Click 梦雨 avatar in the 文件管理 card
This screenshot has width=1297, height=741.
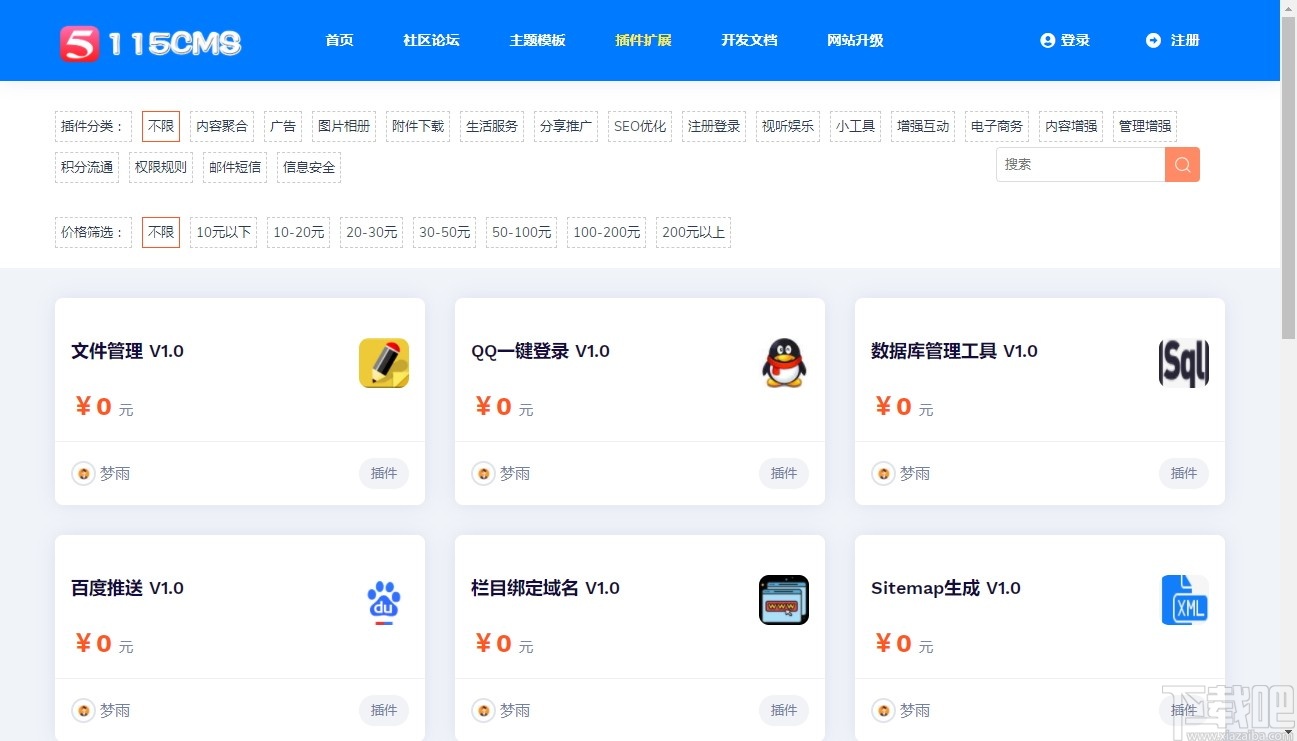click(83, 473)
